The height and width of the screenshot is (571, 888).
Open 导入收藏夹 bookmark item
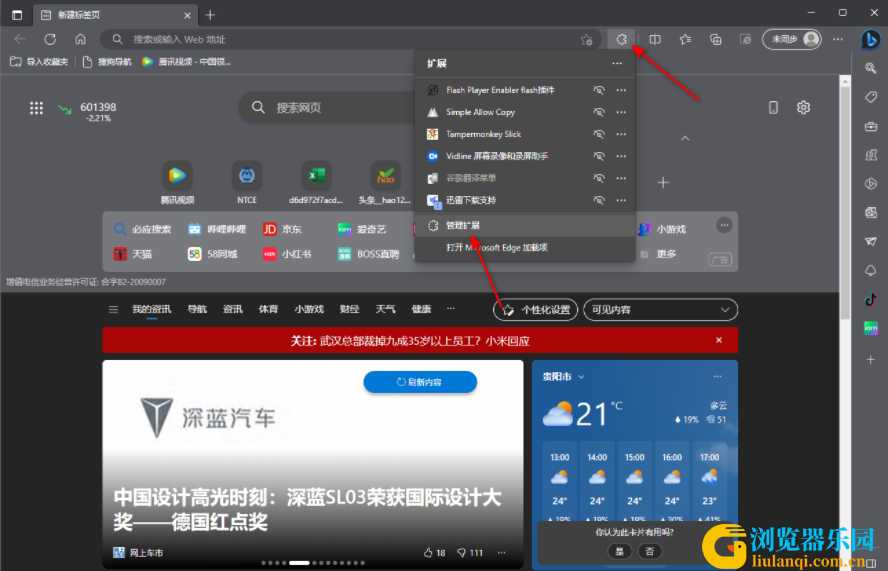[x=39, y=62]
